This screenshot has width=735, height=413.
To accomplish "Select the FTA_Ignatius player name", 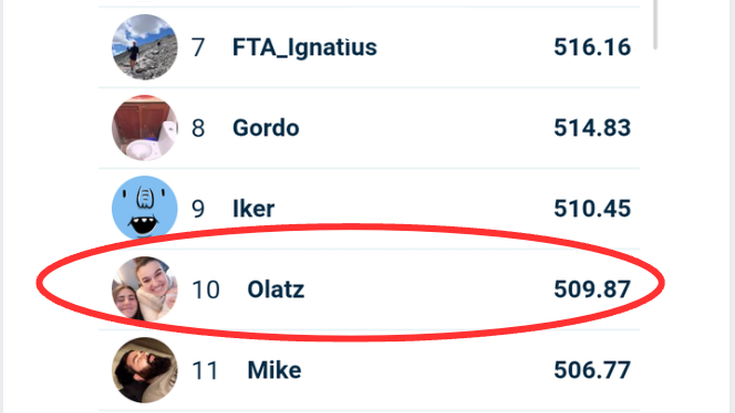I will (304, 47).
